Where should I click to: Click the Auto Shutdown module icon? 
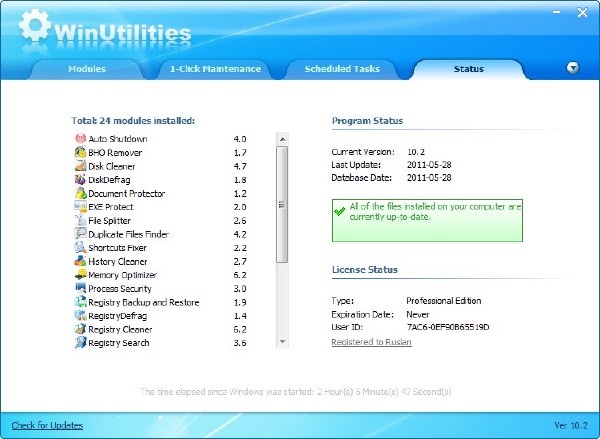tap(80, 138)
